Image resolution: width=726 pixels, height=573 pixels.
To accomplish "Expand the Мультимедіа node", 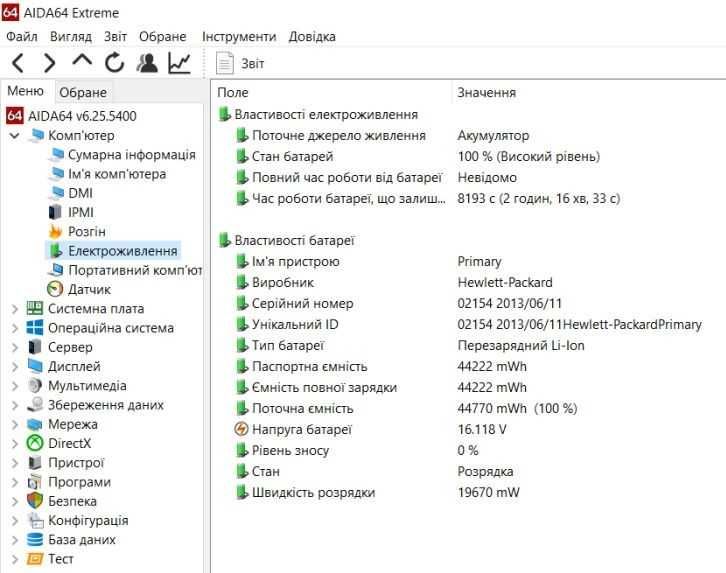I will [14, 386].
